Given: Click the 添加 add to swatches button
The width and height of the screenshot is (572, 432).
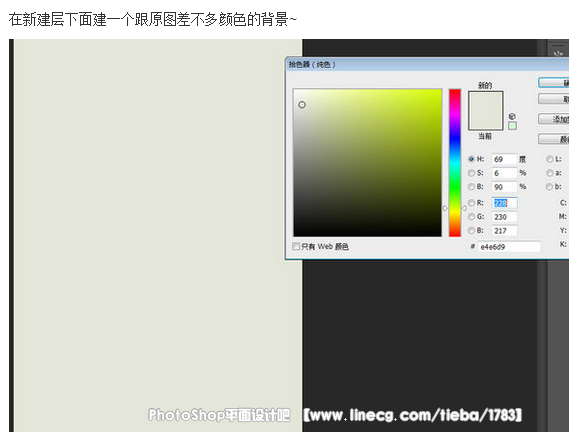Looking at the screenshot, I should 553,119.
